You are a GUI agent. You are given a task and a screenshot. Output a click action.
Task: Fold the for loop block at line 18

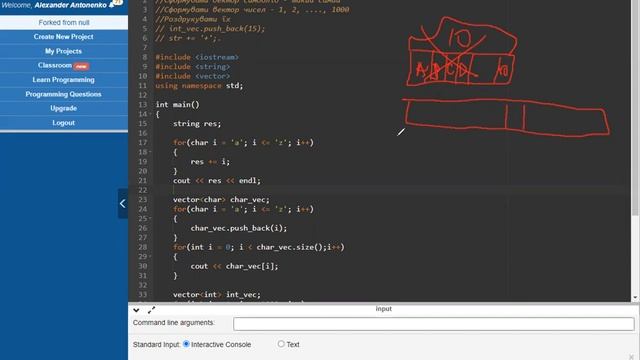tap(151, 152)
